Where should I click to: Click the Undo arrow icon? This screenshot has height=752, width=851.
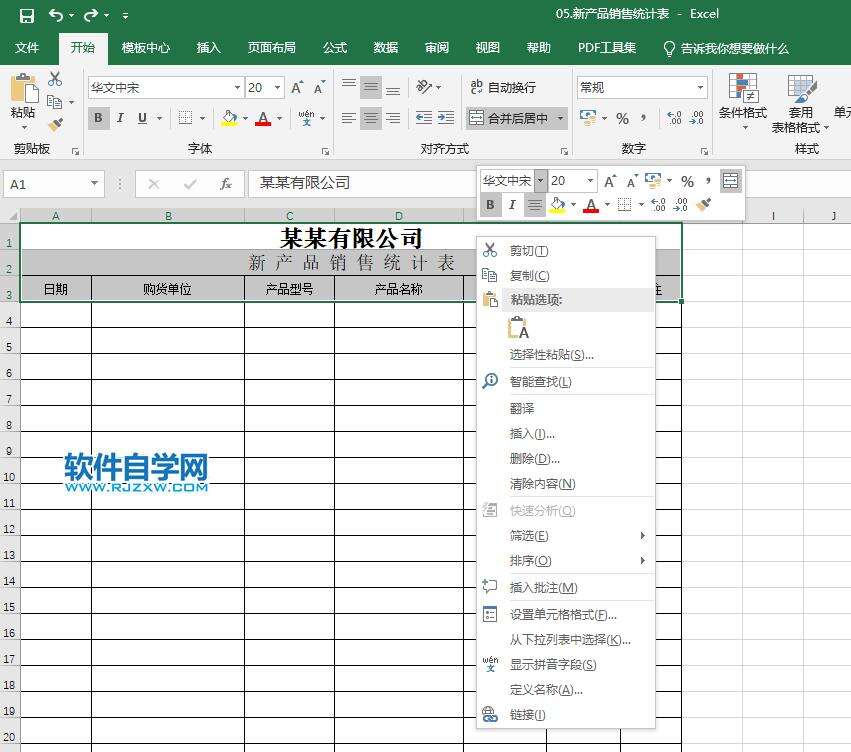(56, 15)
